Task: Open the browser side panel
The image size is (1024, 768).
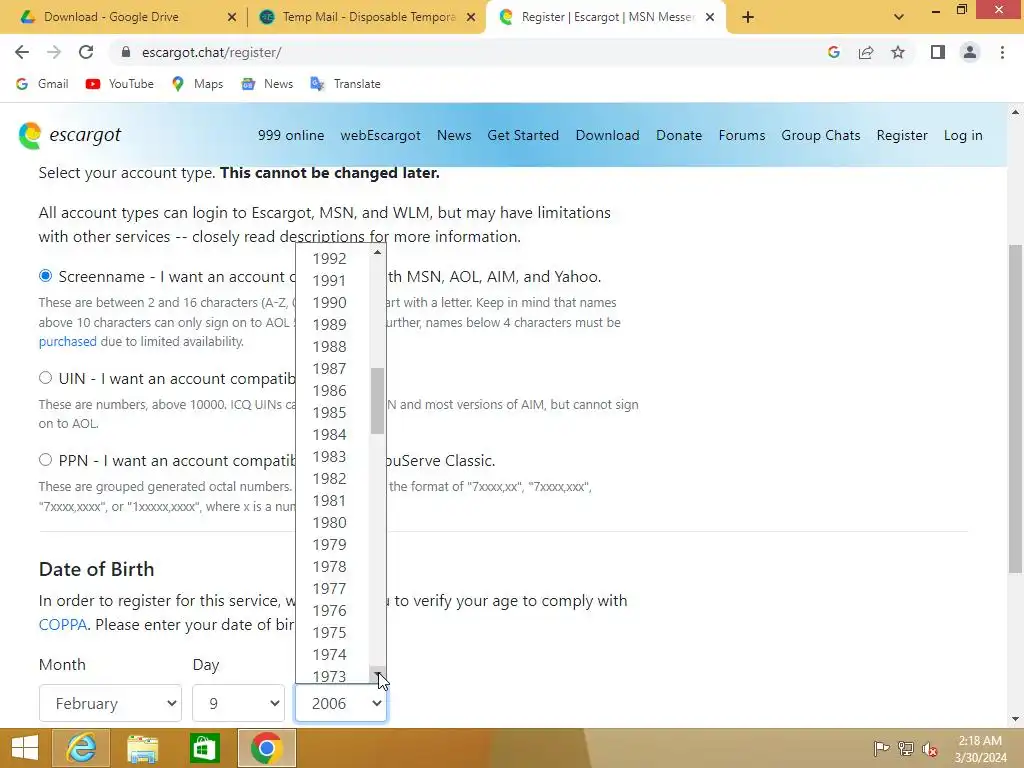Action: 938,52
